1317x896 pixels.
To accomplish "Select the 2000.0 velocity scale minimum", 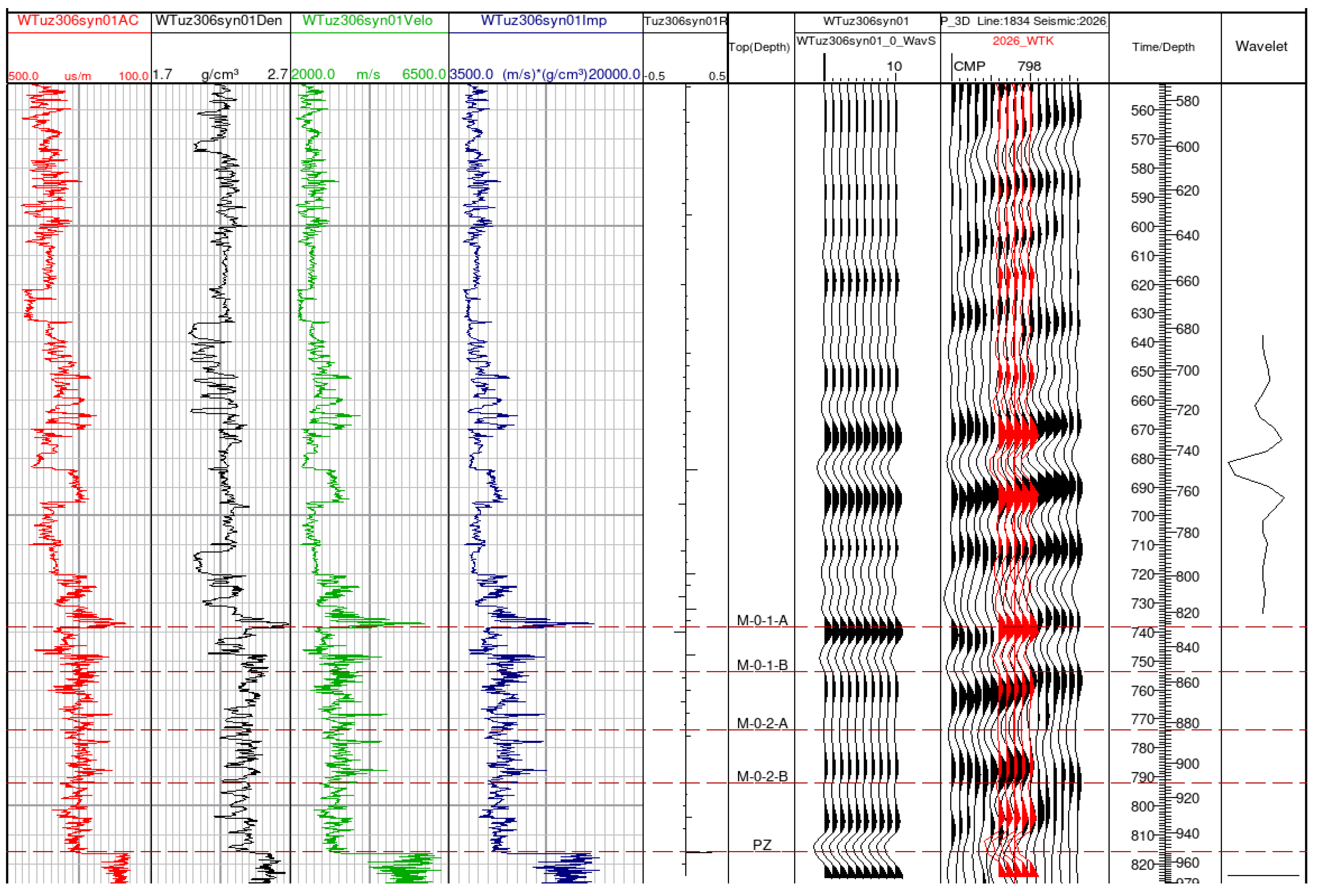I will pyautogui.click(x=313, y=75).
